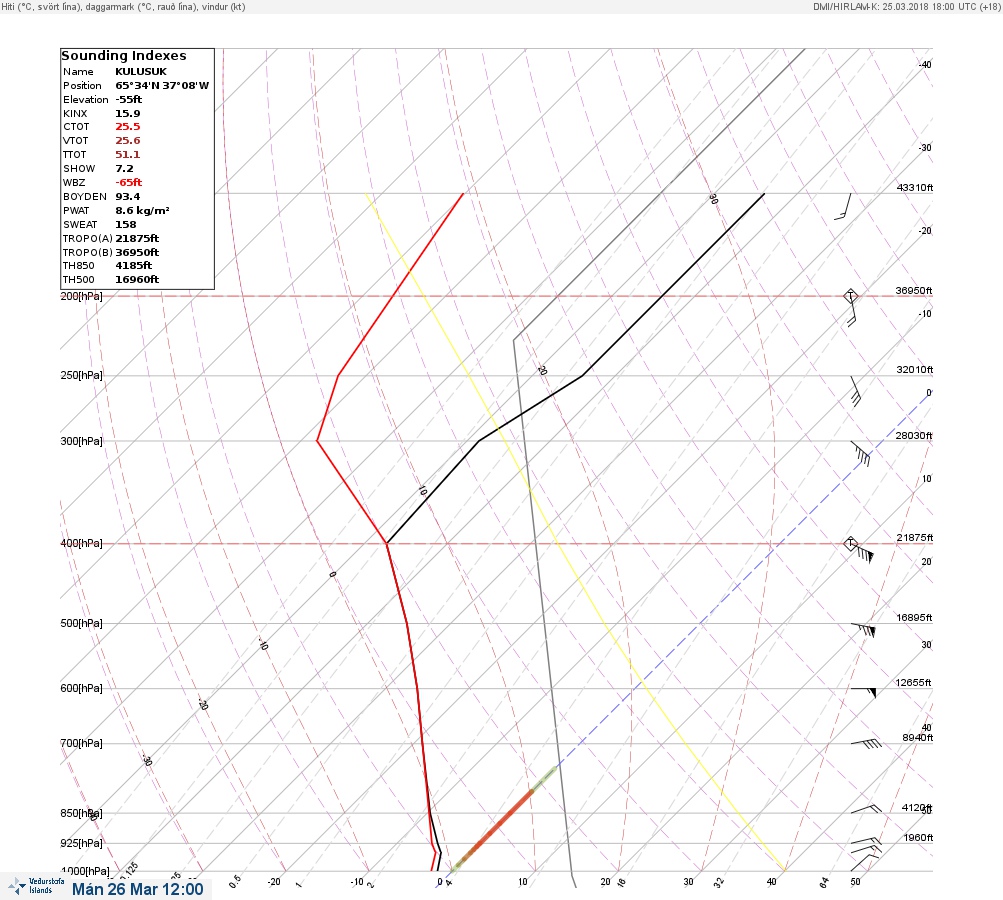Click the tropopause diamond marker at 200 hPa
The image size is (1003, 900).
850,296
